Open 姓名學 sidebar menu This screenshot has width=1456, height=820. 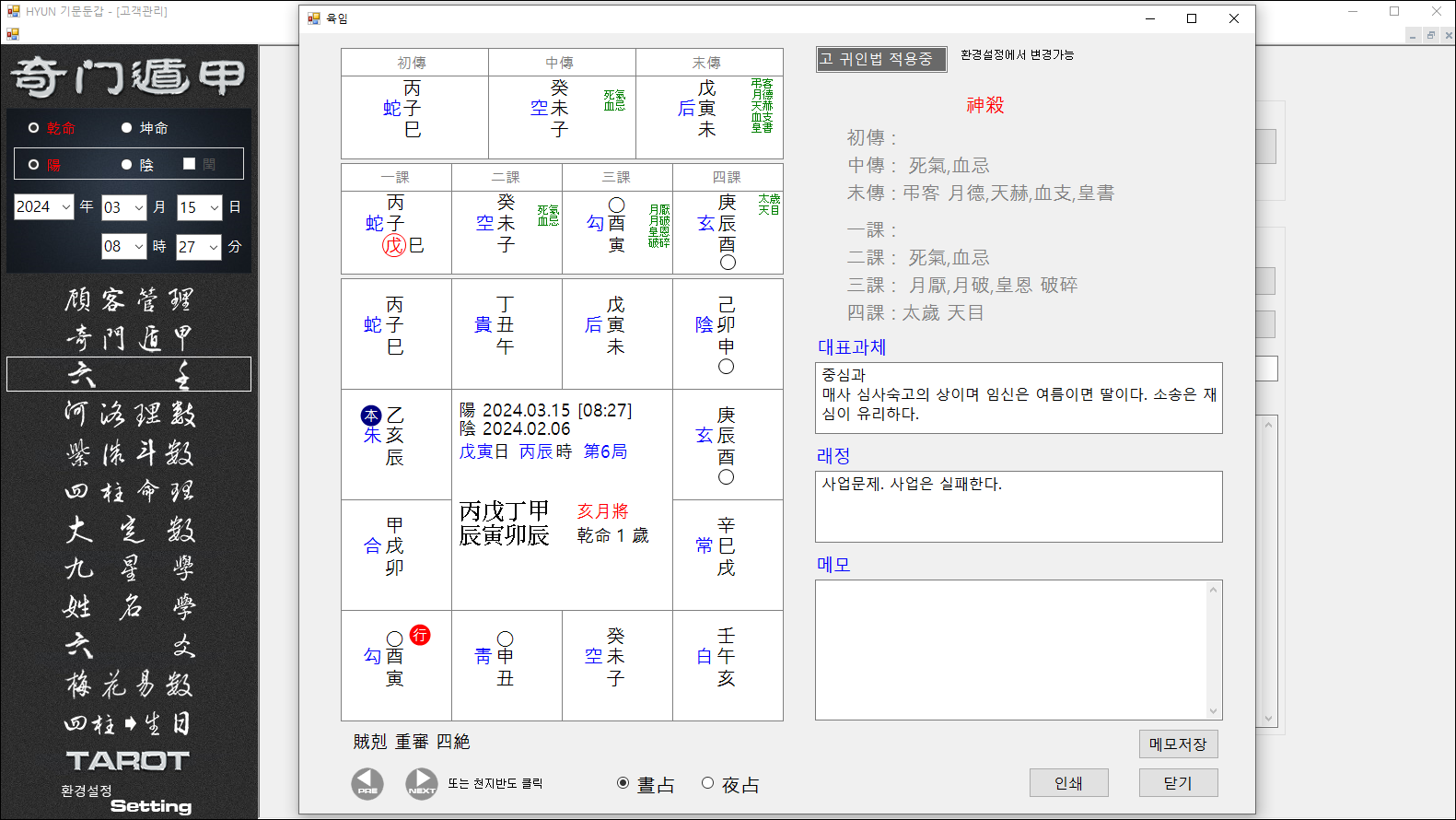click(129, 607)
